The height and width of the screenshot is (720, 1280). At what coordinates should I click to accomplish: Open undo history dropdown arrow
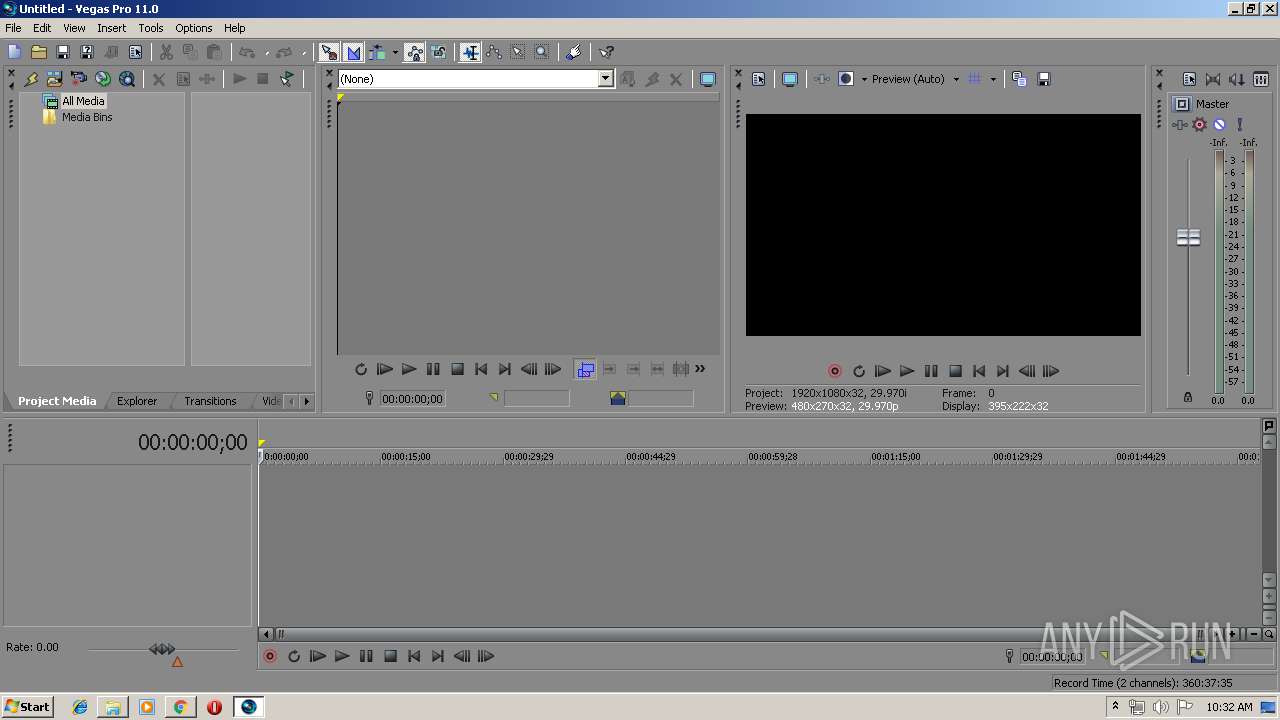[x=266, y=52]
